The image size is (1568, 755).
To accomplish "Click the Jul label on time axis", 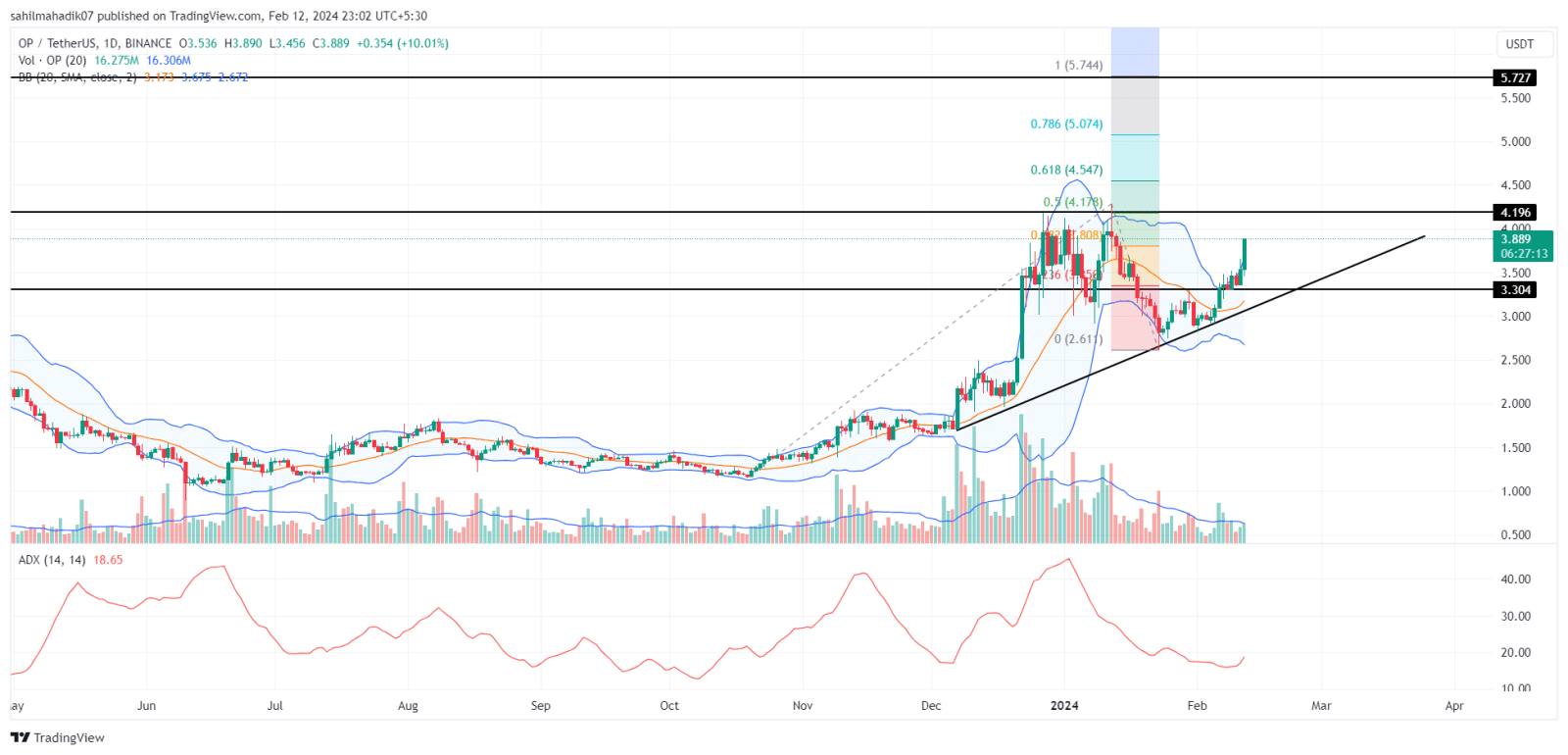I will tap(275, 706).
